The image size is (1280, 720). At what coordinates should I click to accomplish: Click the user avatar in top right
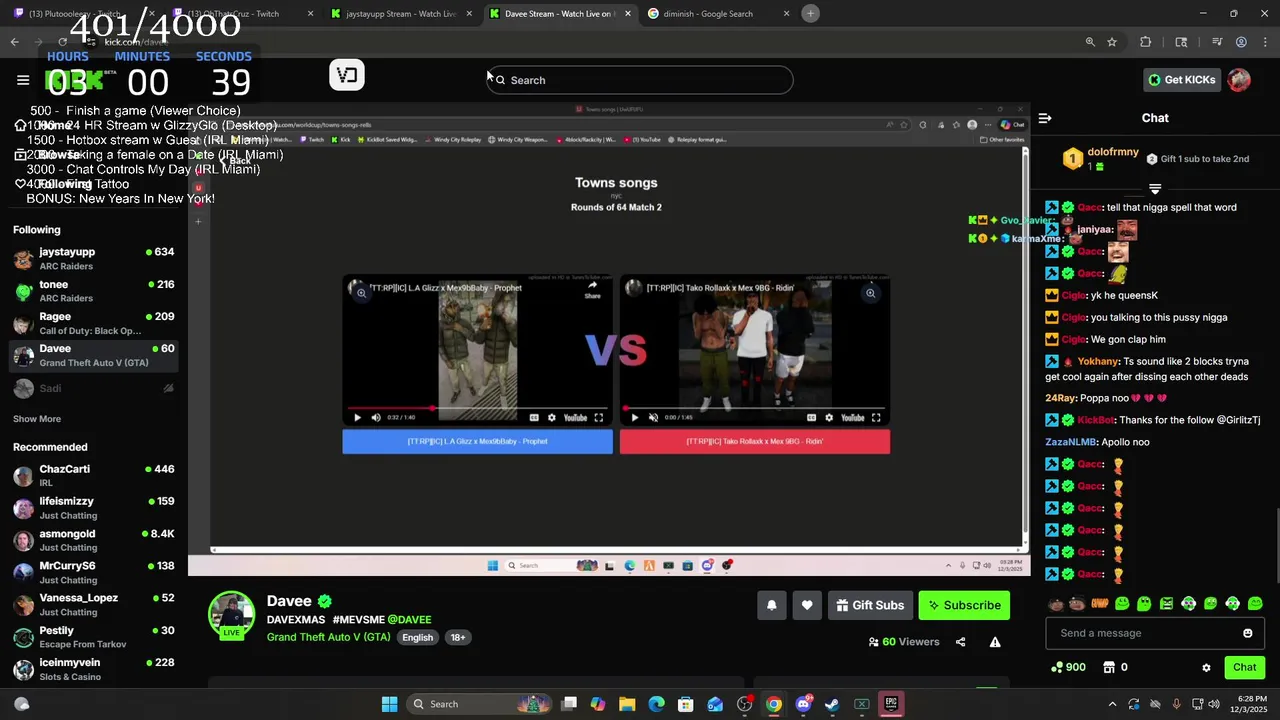(1239, 80)
